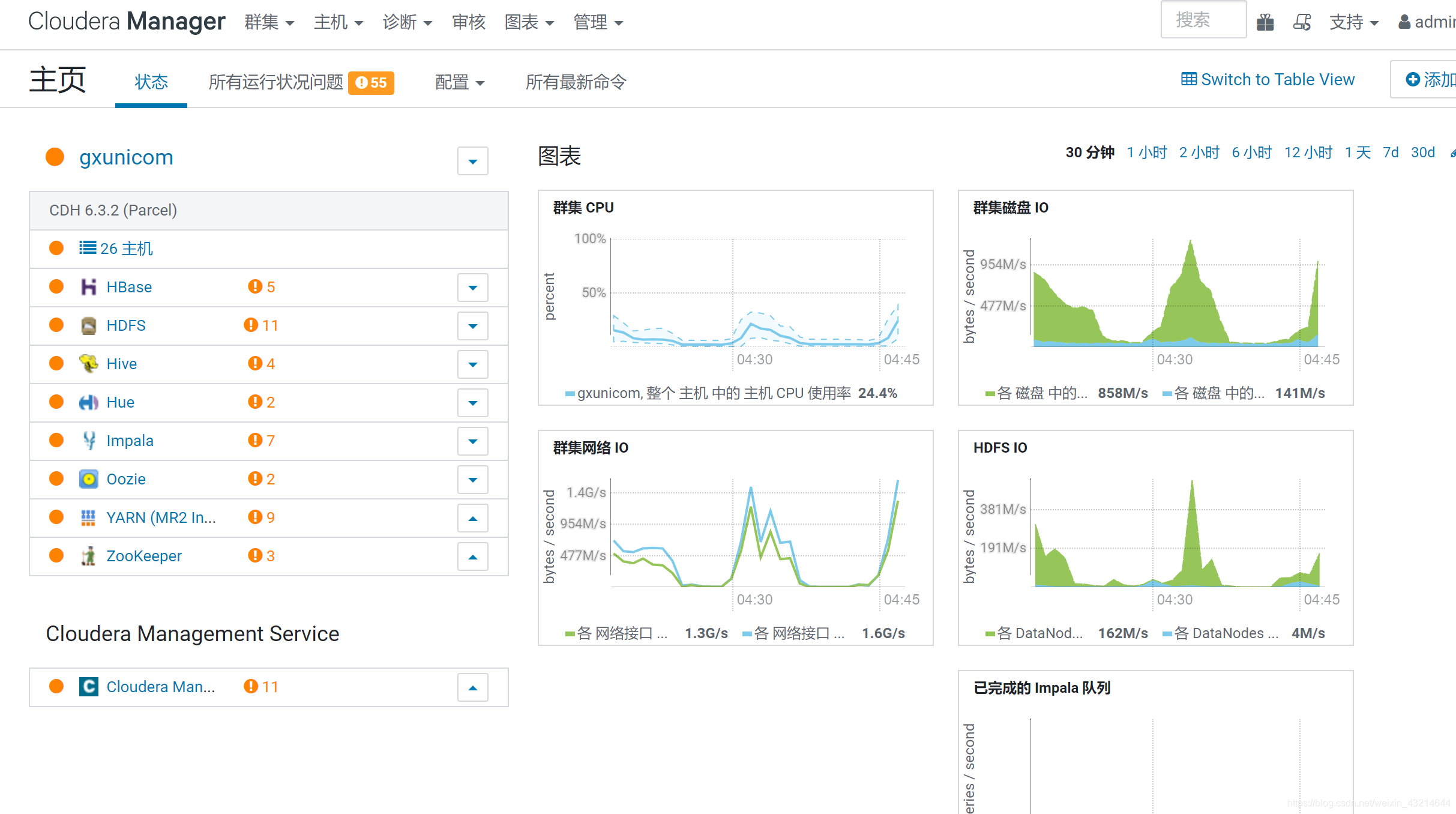Open the YARN service actions dropdown
1456x814 pixels.
coord(472,518)
